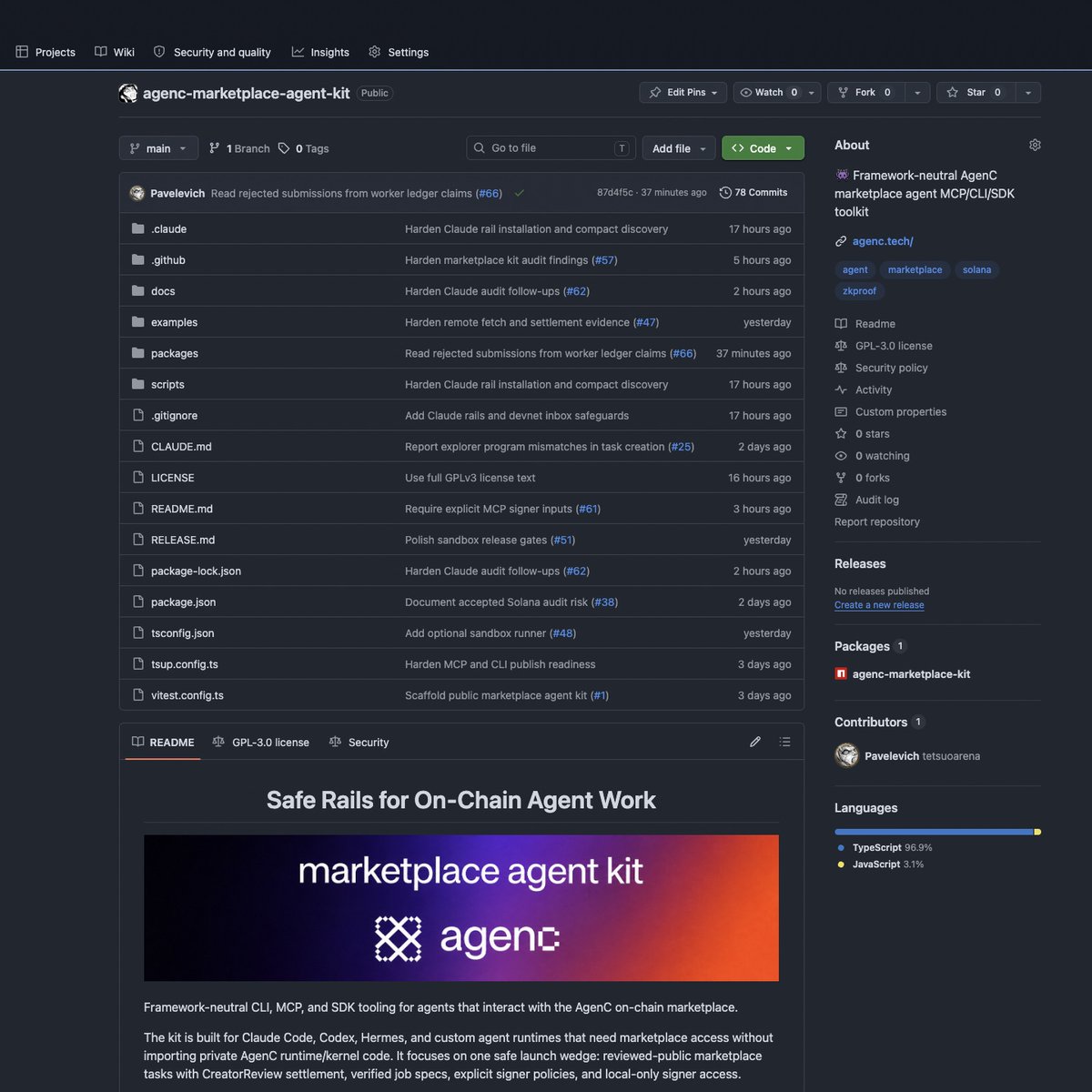1092x1092 pixels.
Task: Click the marketplace agent kit banner image
Action: click(461, 907)
